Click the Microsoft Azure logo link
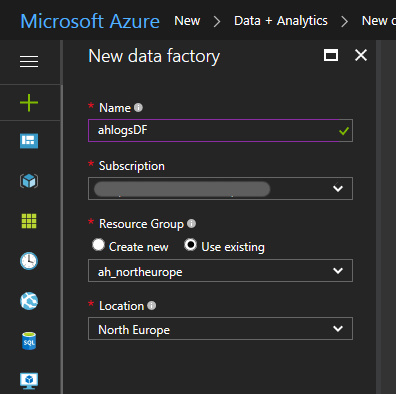 coord(90,21)
